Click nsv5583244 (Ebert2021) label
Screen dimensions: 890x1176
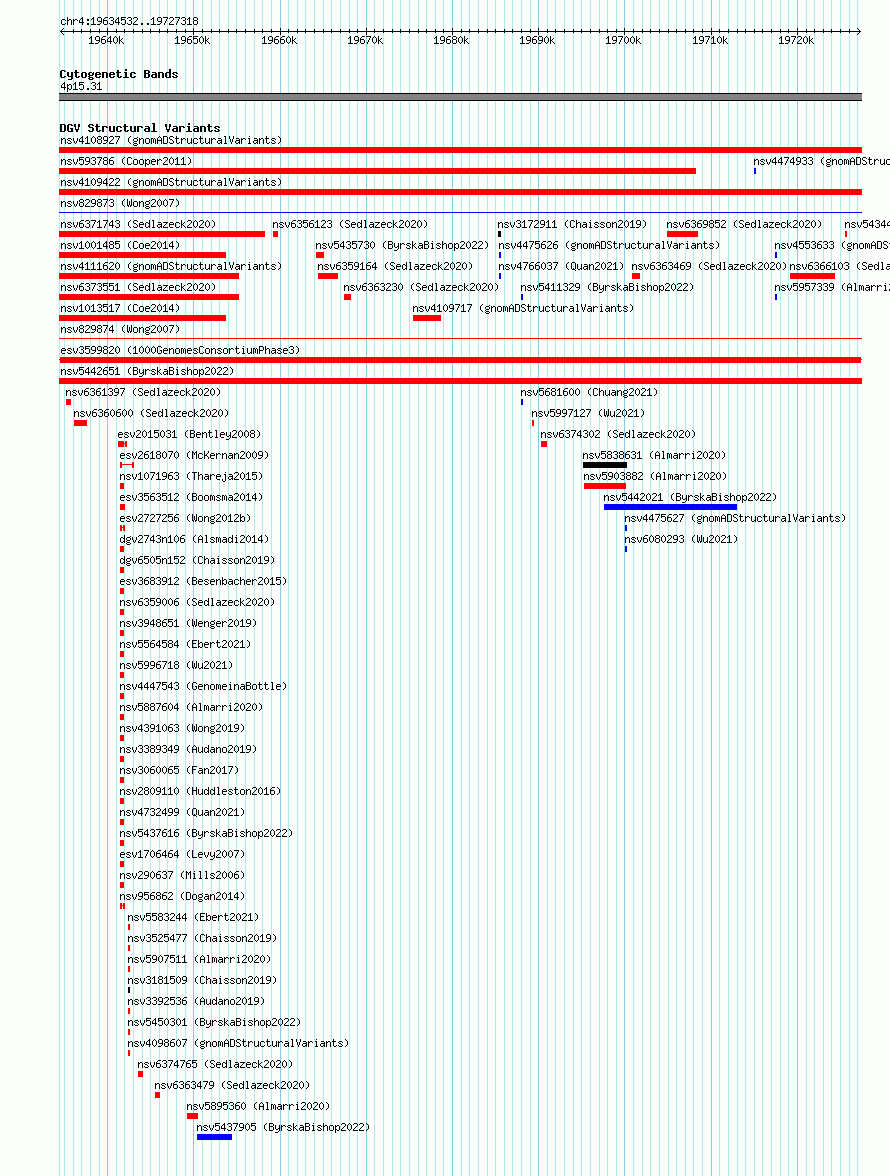pos(193,917)
